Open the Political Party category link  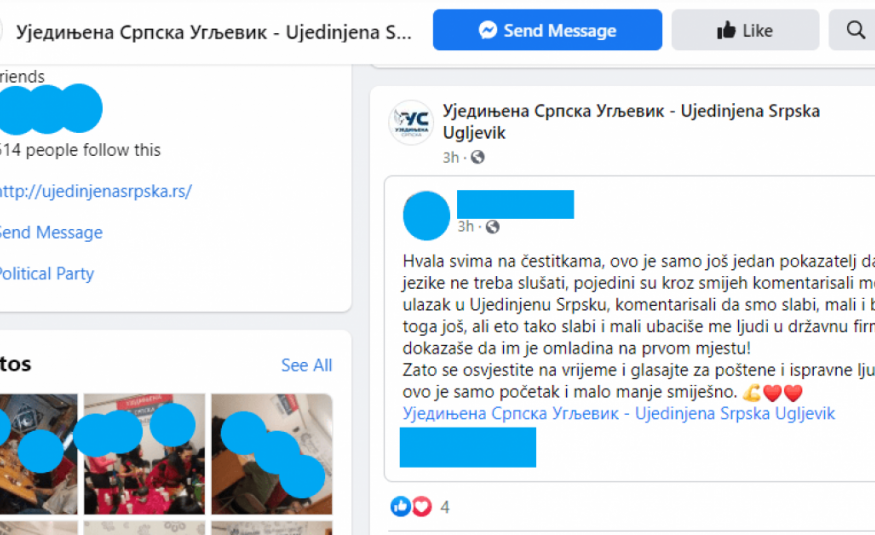[x=46, y=273]
